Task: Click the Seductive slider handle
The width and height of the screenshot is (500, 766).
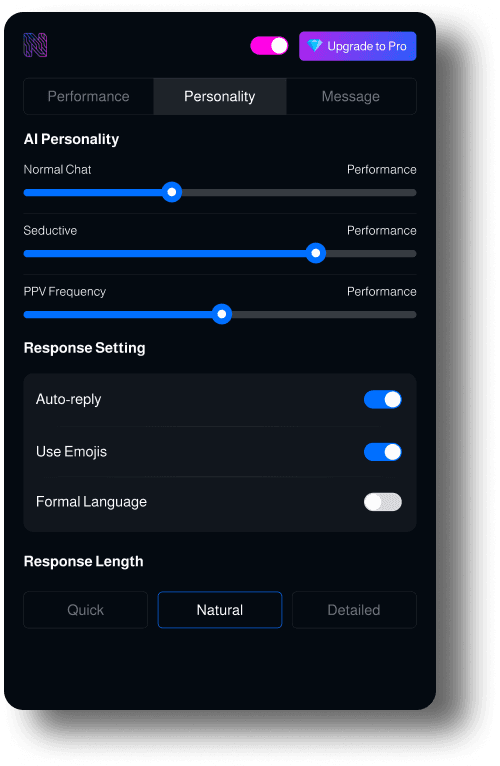Action: tap(316, 253)
